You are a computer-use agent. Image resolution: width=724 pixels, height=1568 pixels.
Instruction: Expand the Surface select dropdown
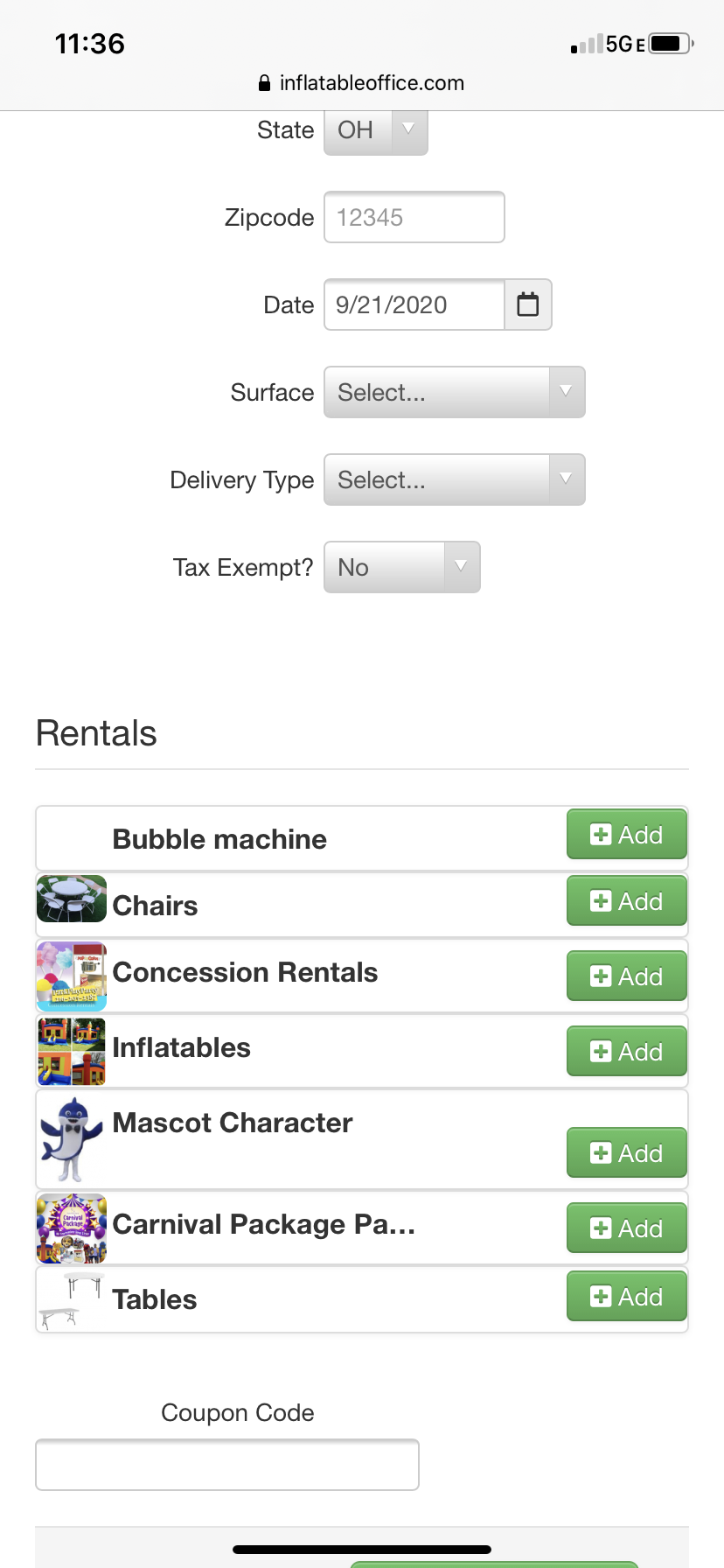click(x=454, y=392)
